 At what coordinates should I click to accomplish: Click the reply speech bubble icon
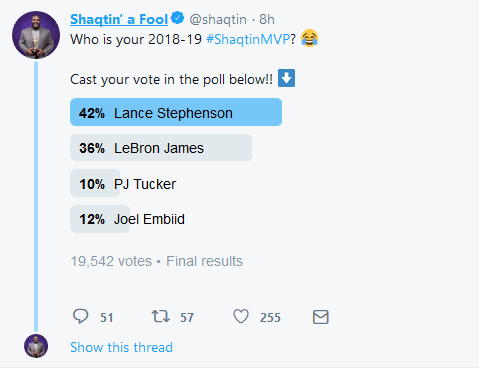tap(80, 316)
